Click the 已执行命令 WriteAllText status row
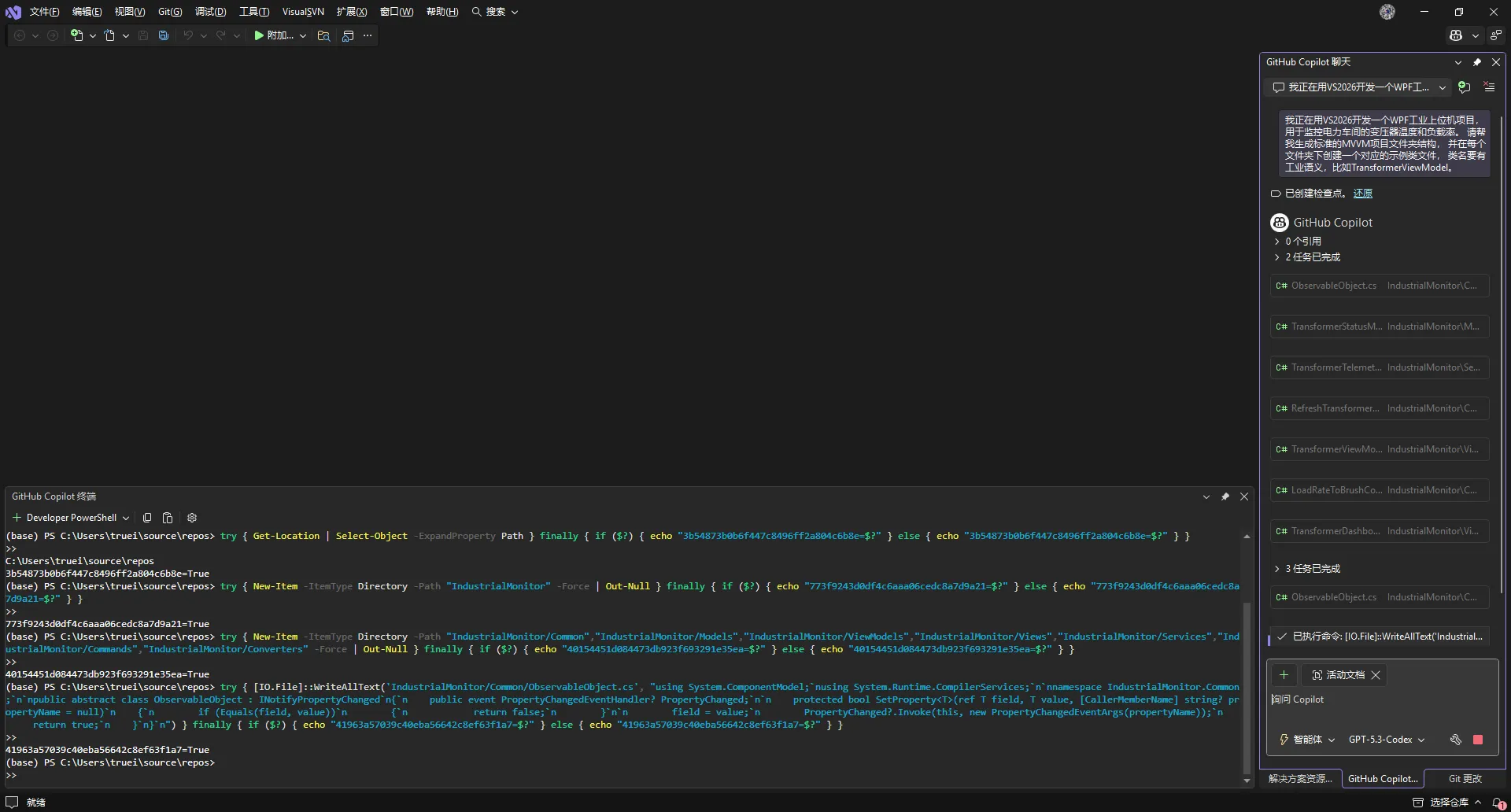Viewport: 1511px width, 812px height. pos(1380,637)
